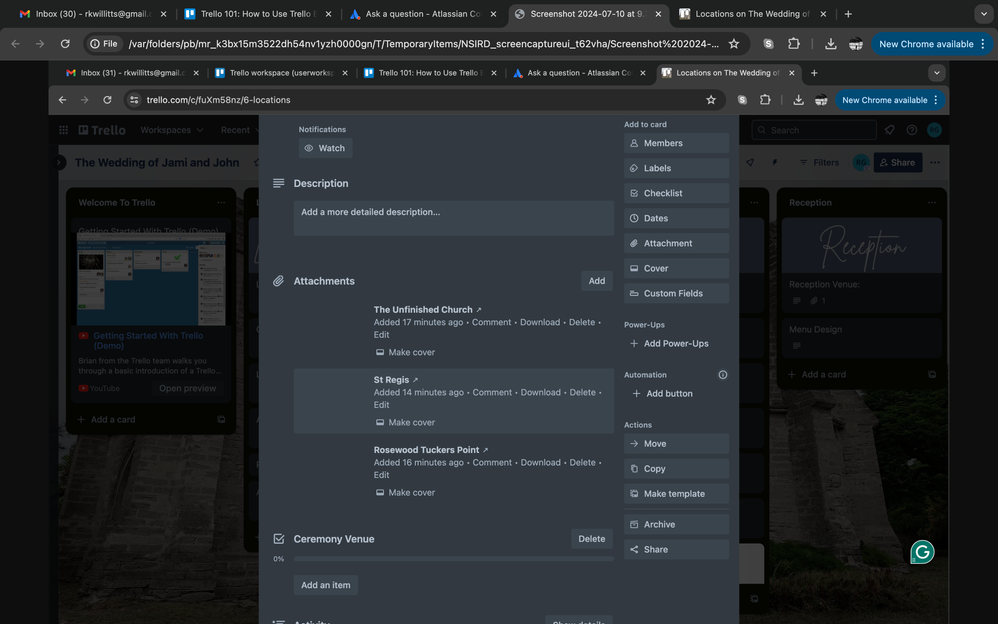The image size is (998, 624).
Task: Click Add an item under Ceremony Venue
Action: pyautogui.click(x=325, y=584)
